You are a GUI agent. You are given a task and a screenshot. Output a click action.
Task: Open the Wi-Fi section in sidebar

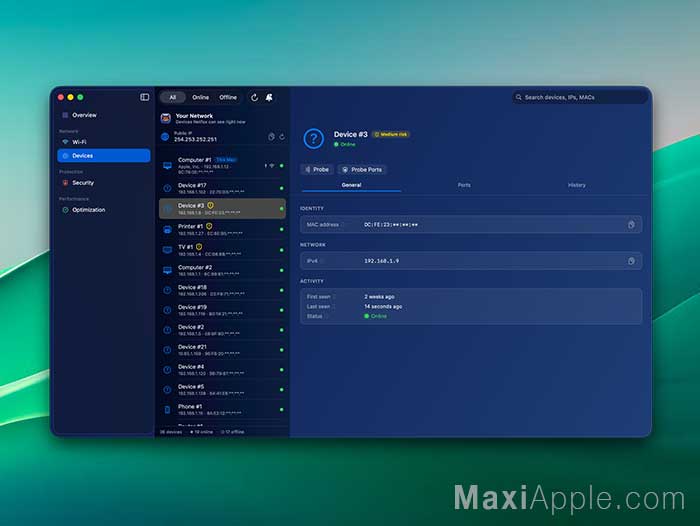(104, 142)
